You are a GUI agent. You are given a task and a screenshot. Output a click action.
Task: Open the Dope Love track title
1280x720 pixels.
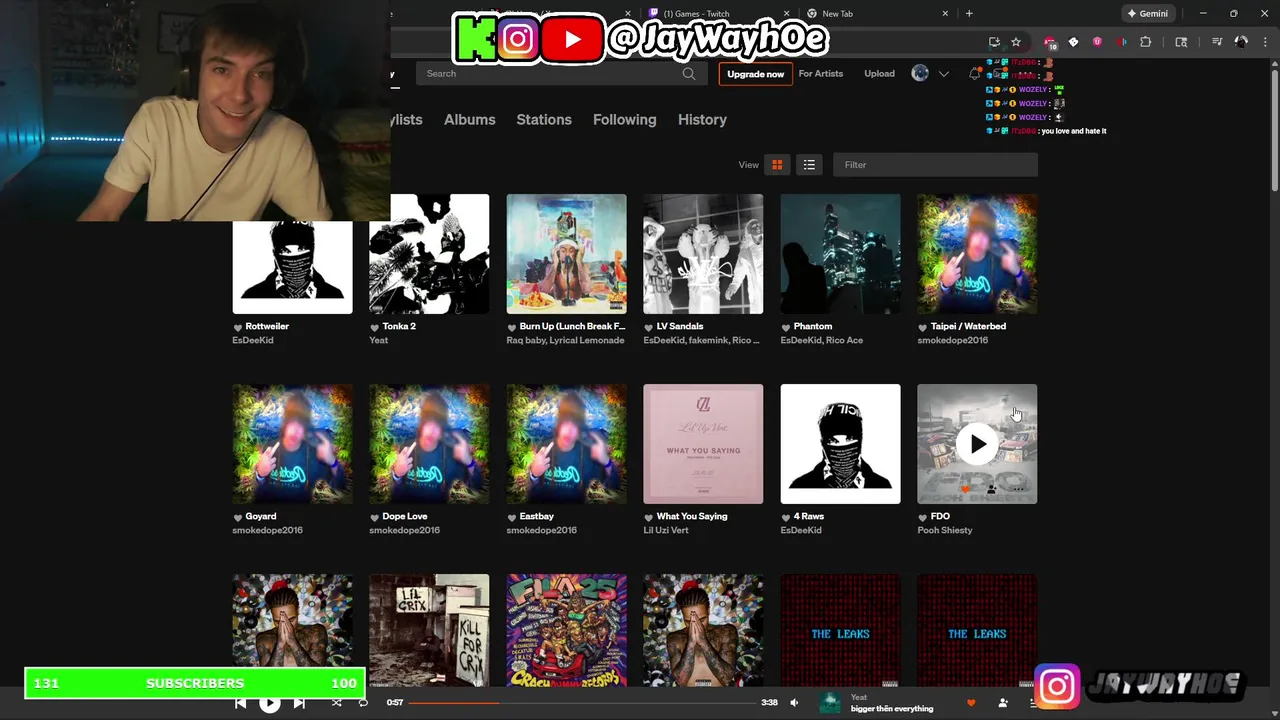coord(404,516)
